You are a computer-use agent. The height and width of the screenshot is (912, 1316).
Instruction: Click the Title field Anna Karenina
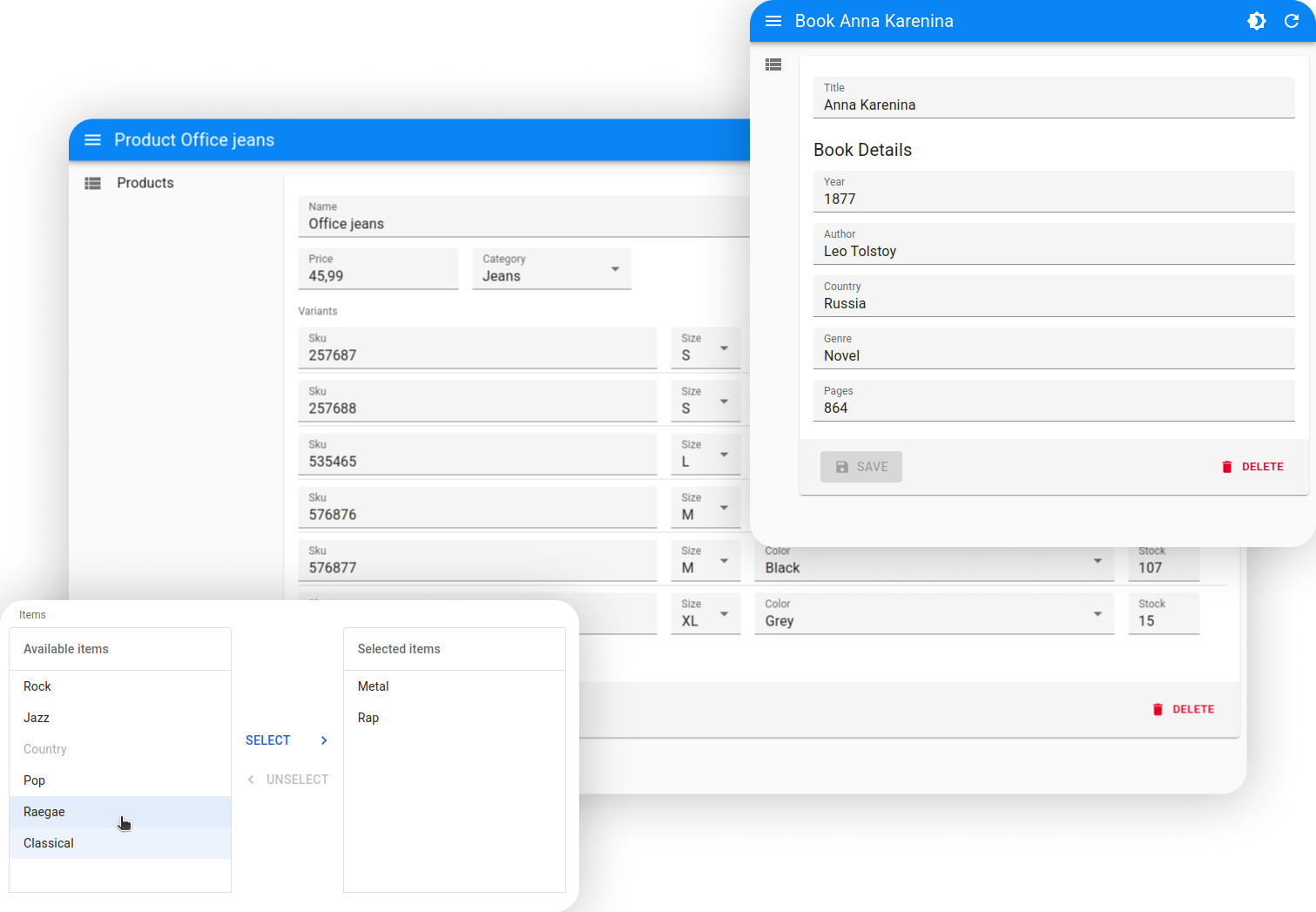[1054, 98]
